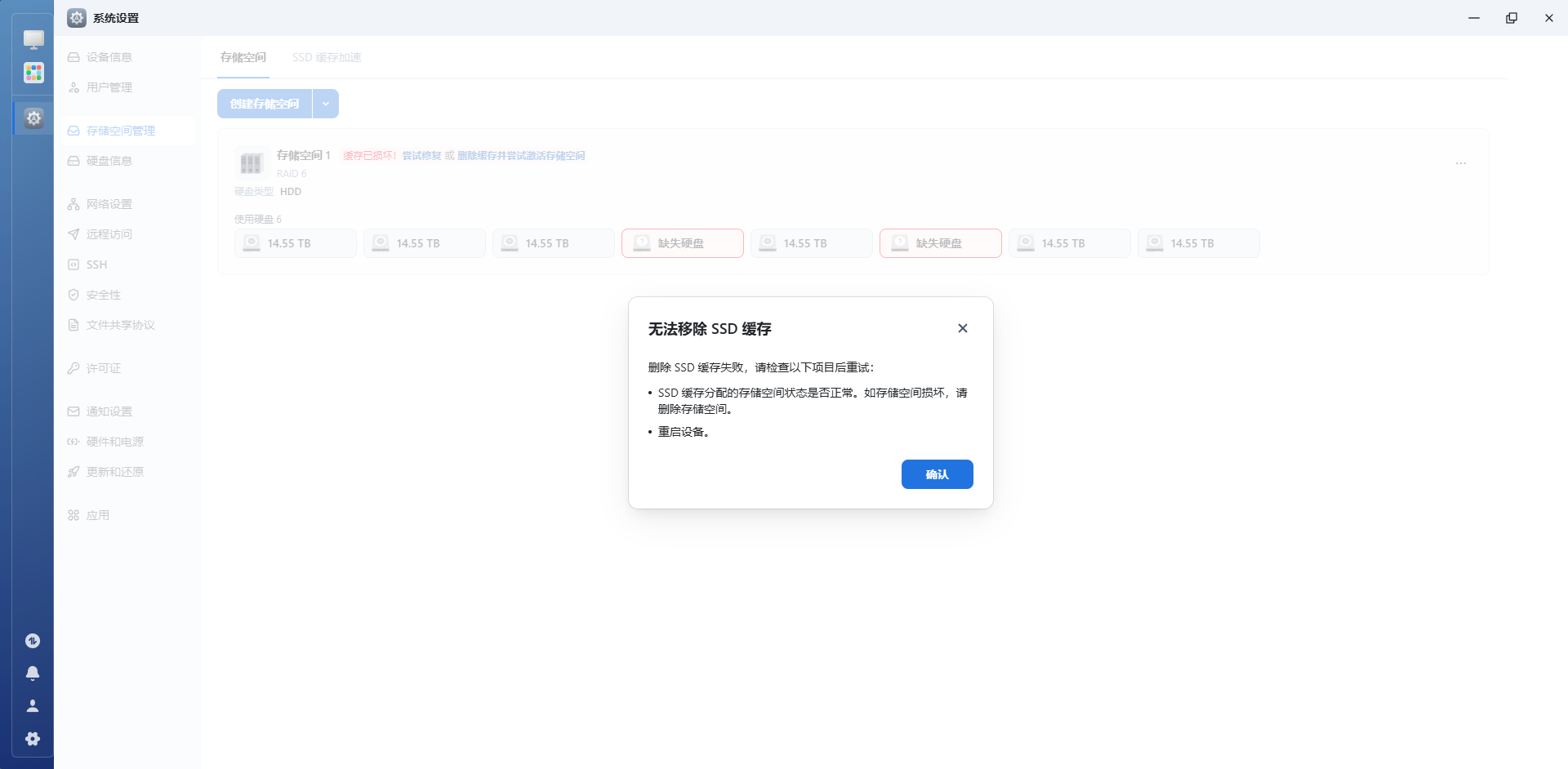Screen dimensions: 1568x769
Task: Click the RAID 6 label
Action: [292, 174]
